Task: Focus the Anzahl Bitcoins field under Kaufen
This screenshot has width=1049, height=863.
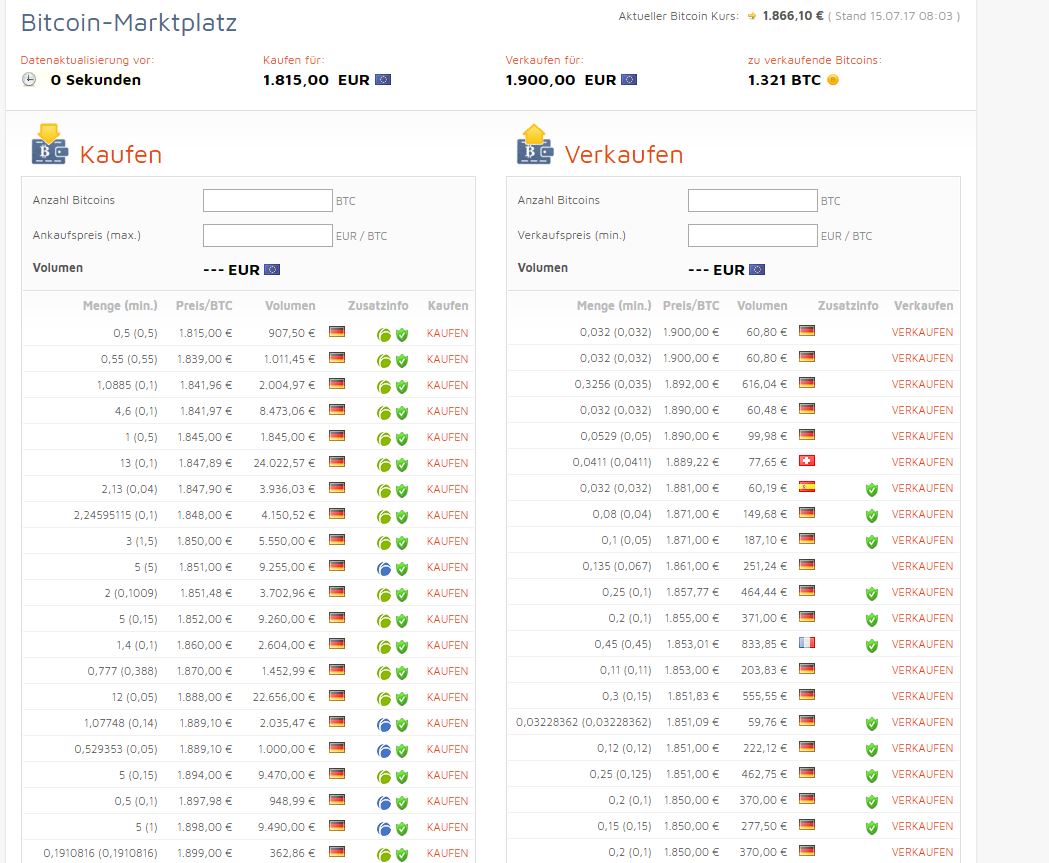Action: pyautogui.click(x=268, y=200)
